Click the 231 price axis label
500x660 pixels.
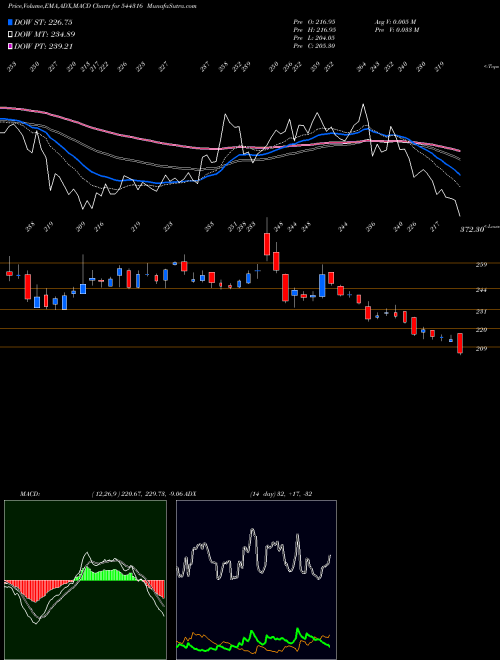[481, 311]
